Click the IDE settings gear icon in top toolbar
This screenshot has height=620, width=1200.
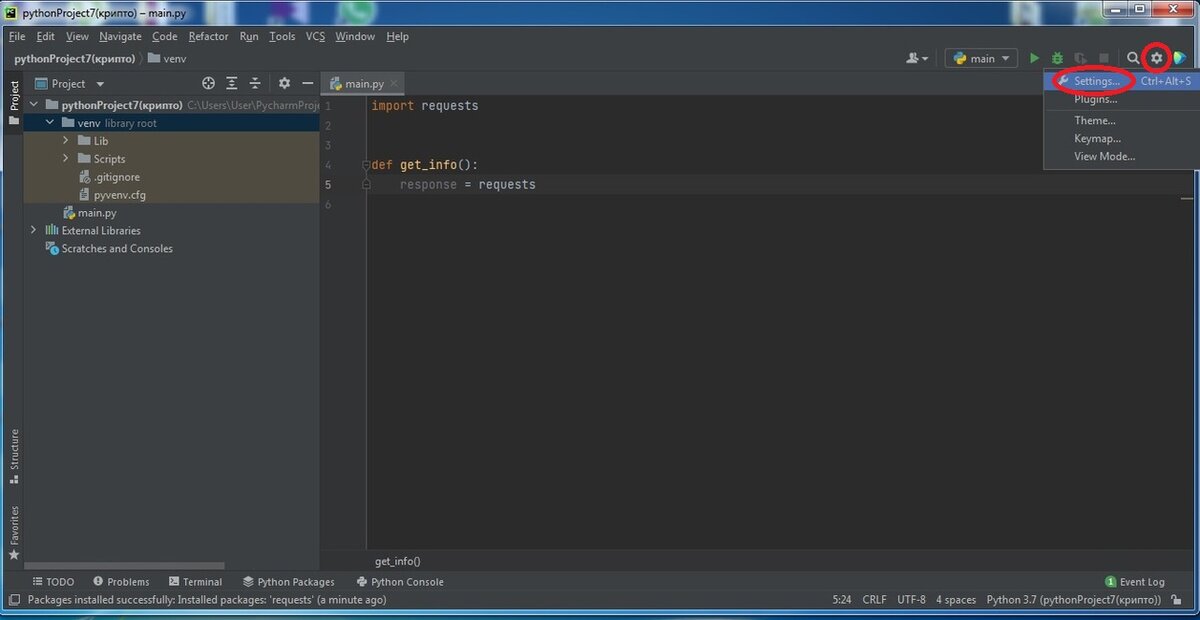point(1157,58)
